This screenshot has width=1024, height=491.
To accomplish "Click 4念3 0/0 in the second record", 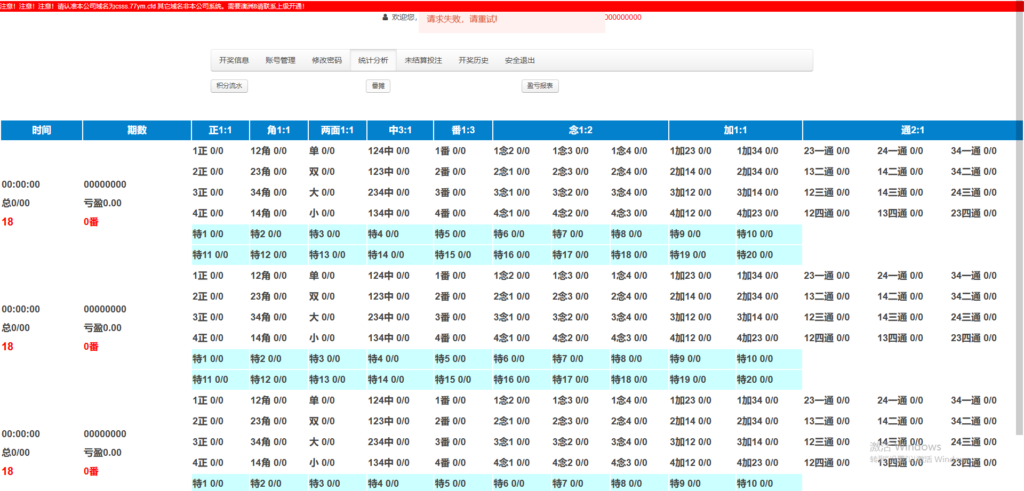I will (x=630, y=338).
